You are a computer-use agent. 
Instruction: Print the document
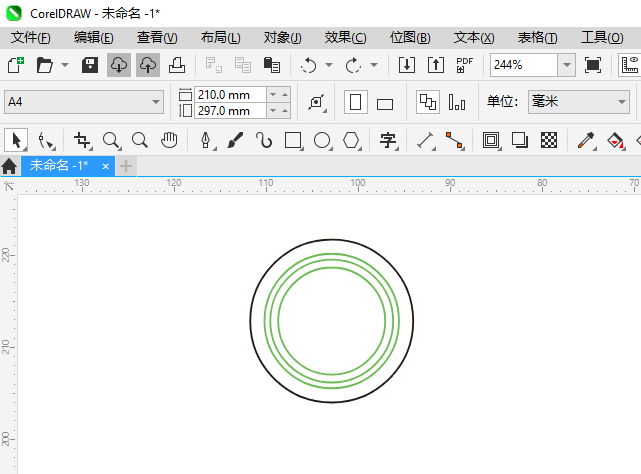177,65
